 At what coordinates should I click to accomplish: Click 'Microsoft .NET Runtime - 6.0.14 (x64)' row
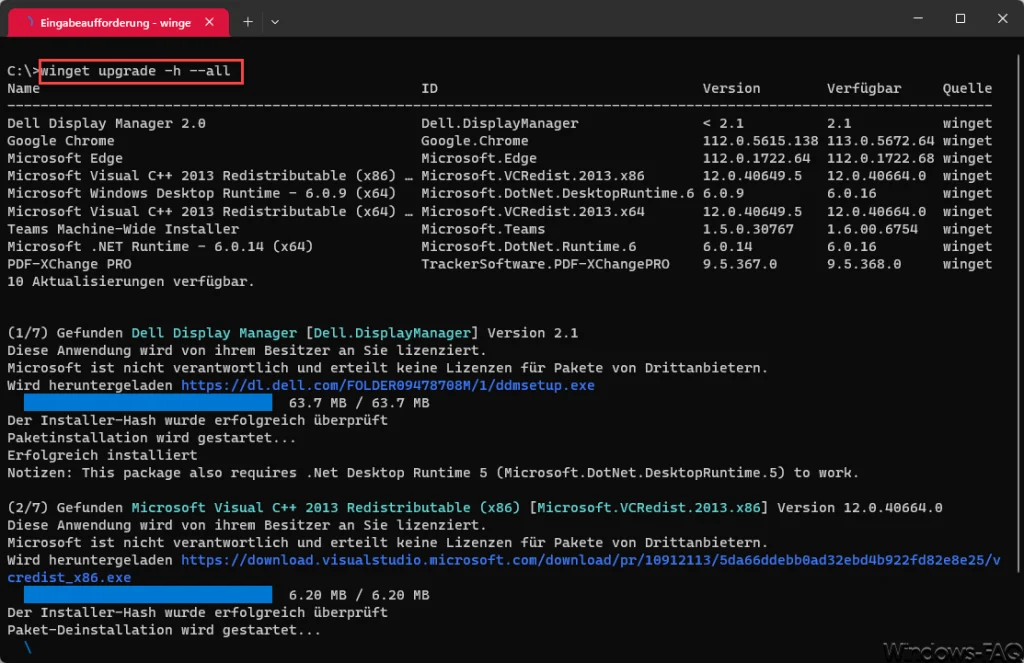click(160, 247)
